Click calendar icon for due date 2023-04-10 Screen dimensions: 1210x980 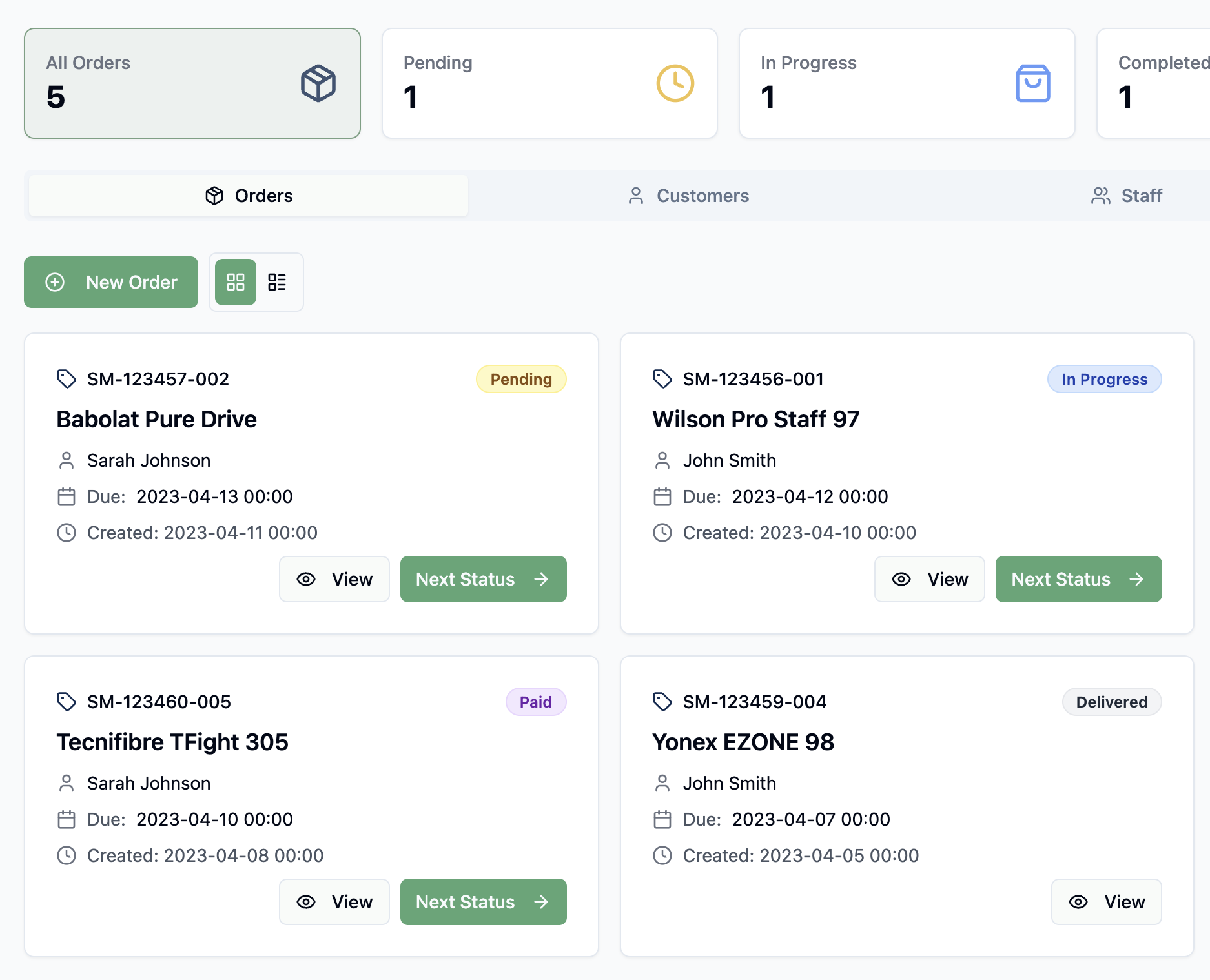(x=67, y=819)
